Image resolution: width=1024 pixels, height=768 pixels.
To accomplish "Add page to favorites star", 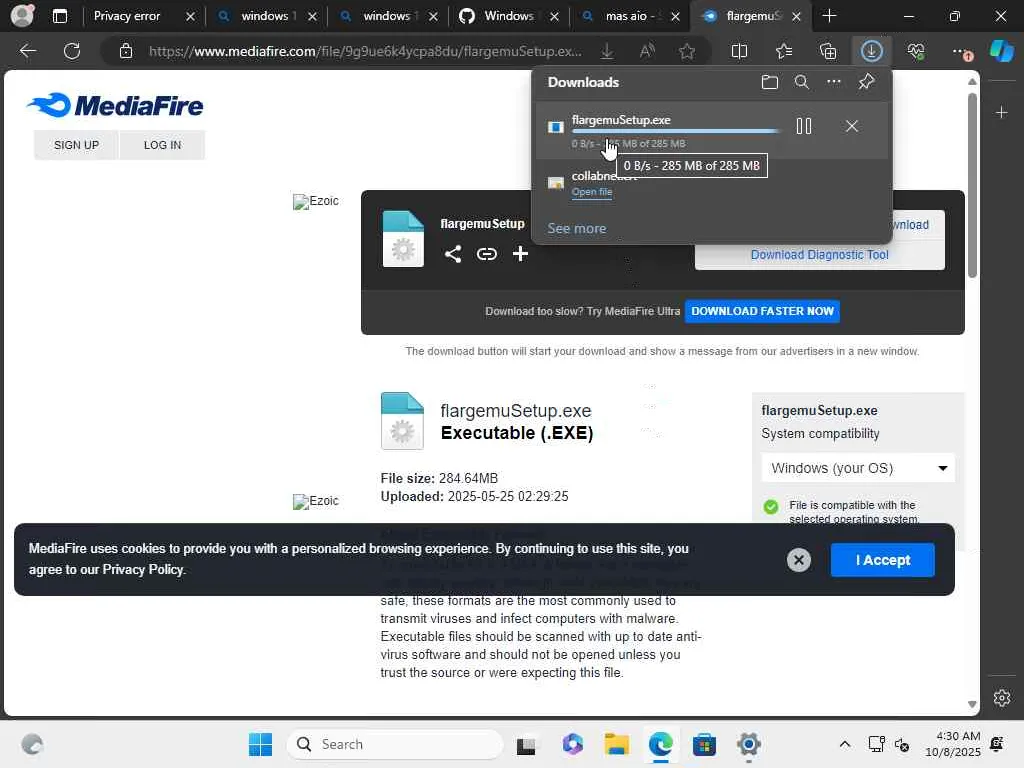I will [686, 51].
